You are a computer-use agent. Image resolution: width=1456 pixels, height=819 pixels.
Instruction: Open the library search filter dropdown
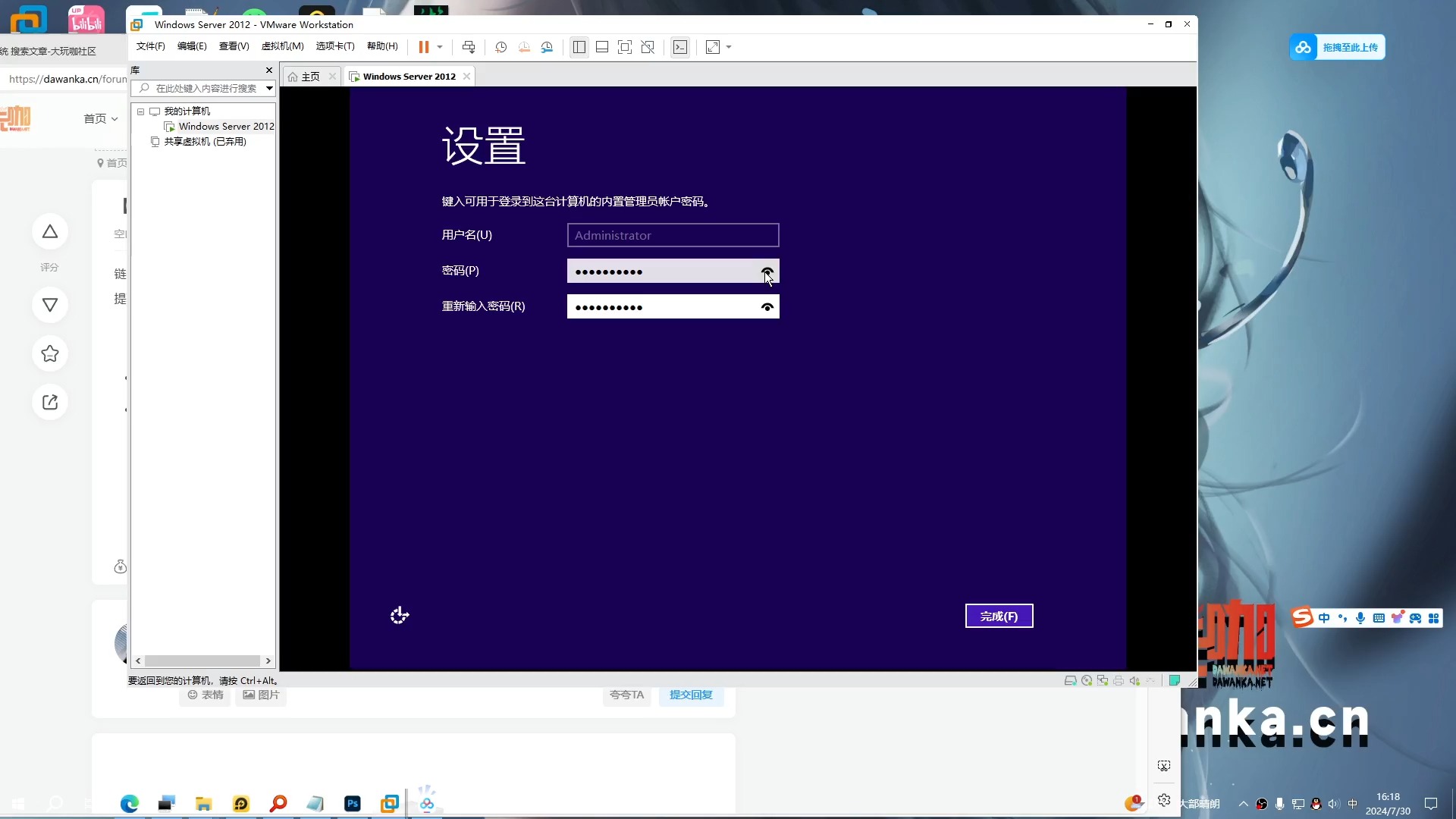pos(269,88)
